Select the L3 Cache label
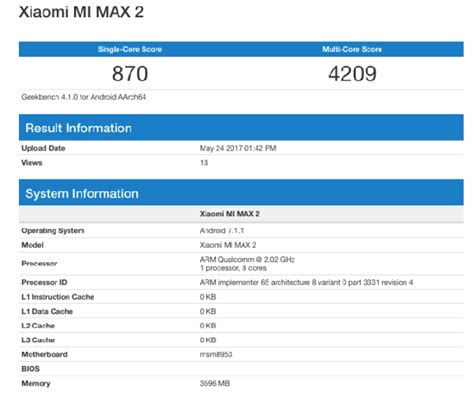The width and height of the screenshot is (474, 395). pos(38,340)
